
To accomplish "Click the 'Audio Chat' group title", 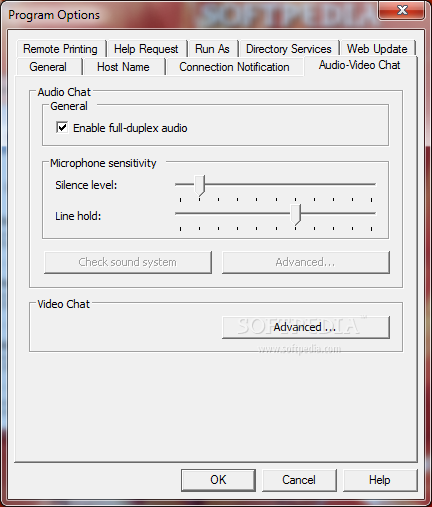I will (x=64, y=92).
